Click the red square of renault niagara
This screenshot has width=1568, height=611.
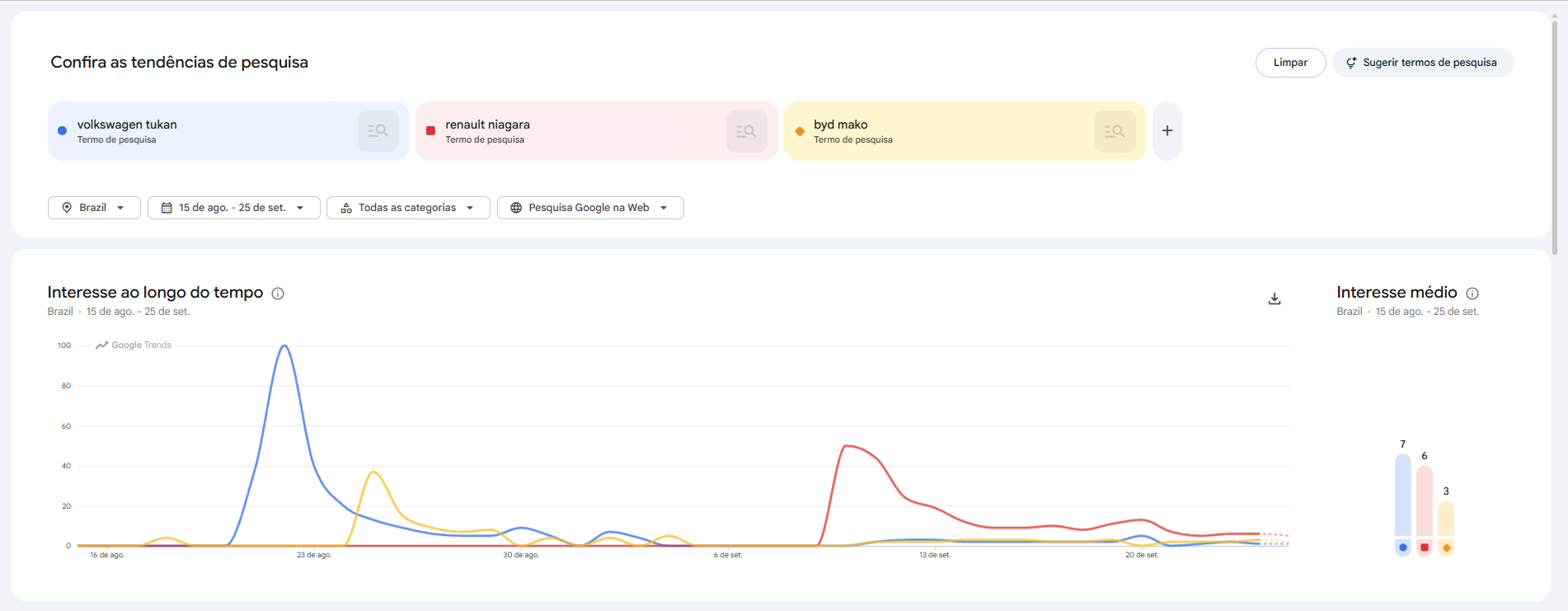(x=430, y=131)
